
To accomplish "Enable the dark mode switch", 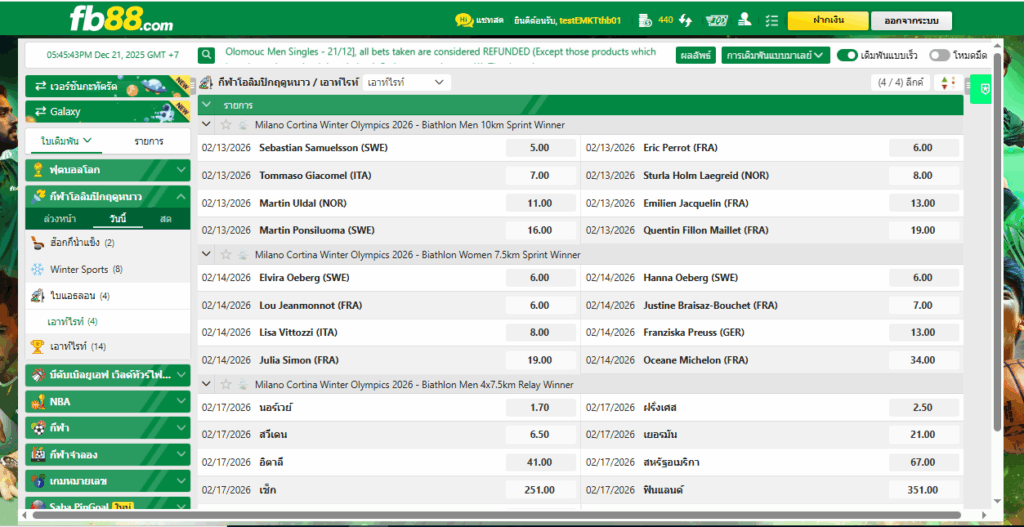I will pyautogui.click(x=940, y=56).
